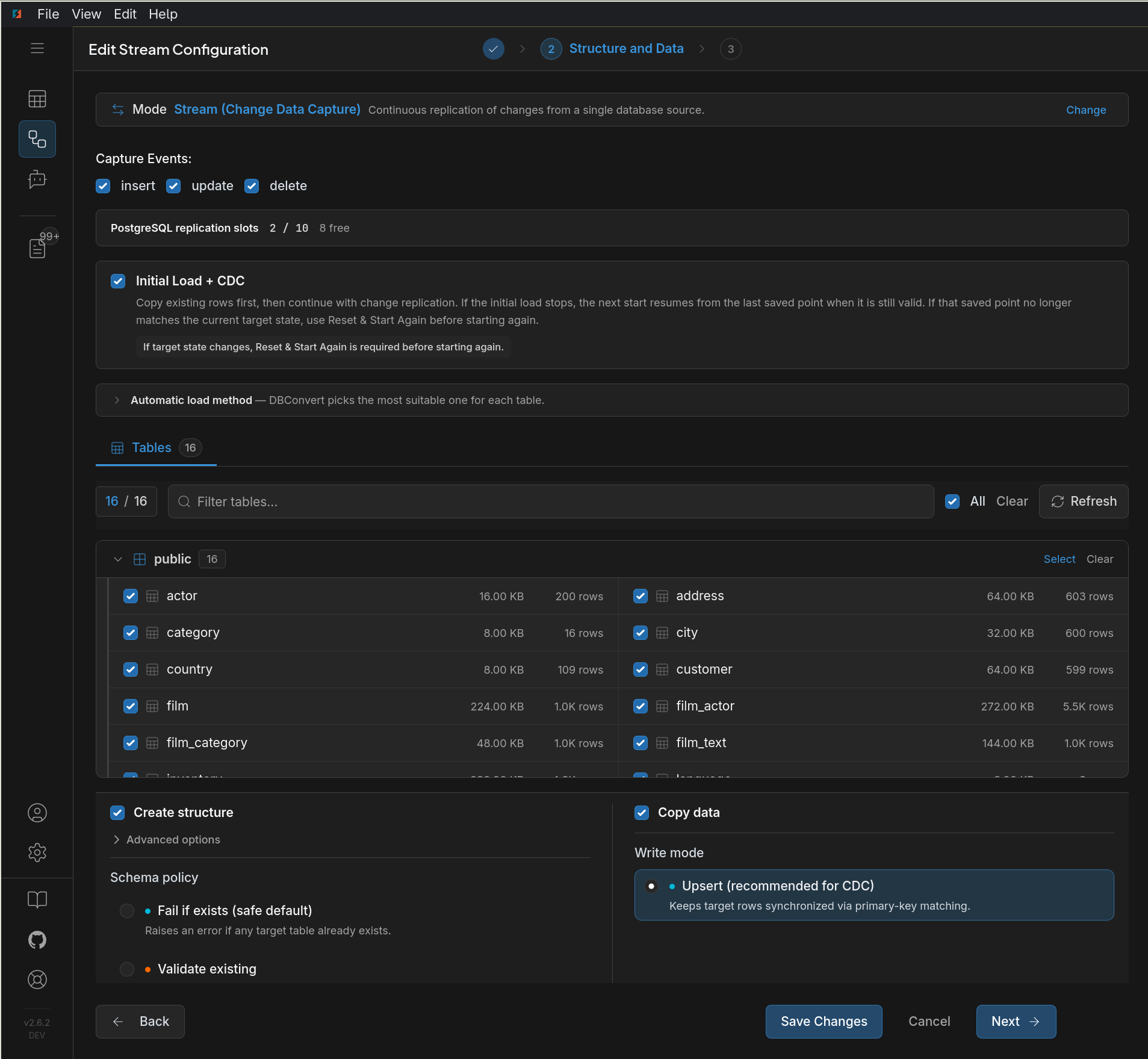Click the film_actor table icon
Image resolution: width=1148 pixels, height=1059 pixels.
(x=662, y=706)
